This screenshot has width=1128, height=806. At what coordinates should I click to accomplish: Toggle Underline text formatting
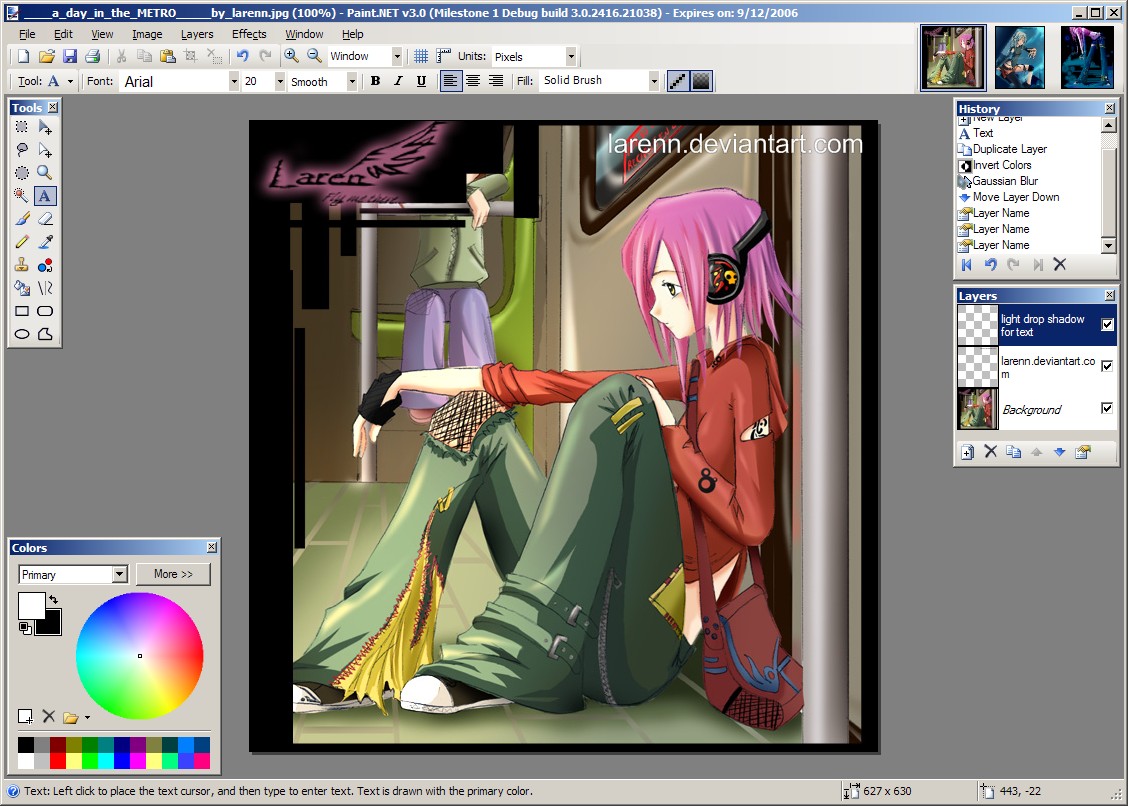(422, 81)
